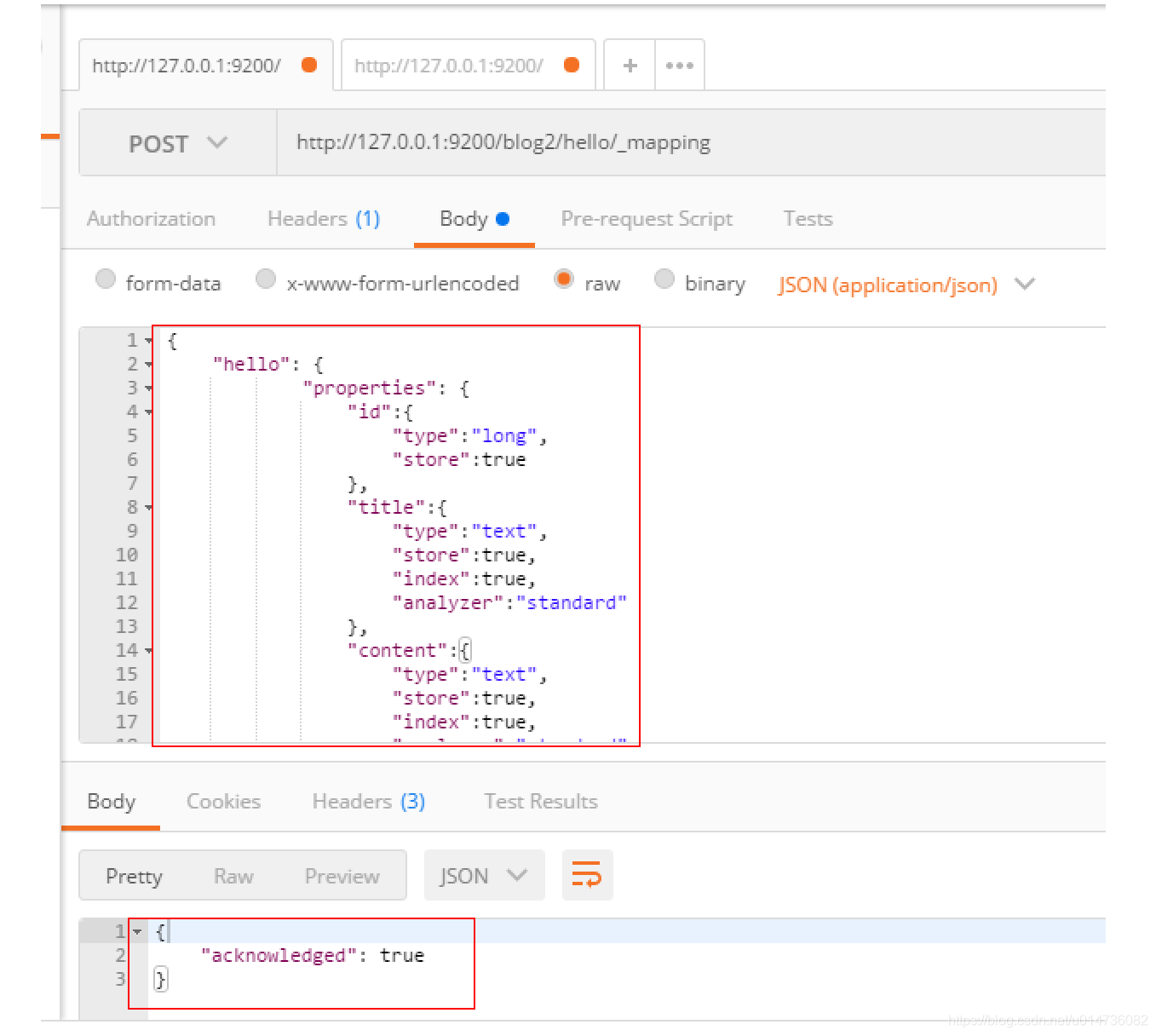Click the "analyzer" key on line 12
1156x1036 pixels.
[448, 603]
